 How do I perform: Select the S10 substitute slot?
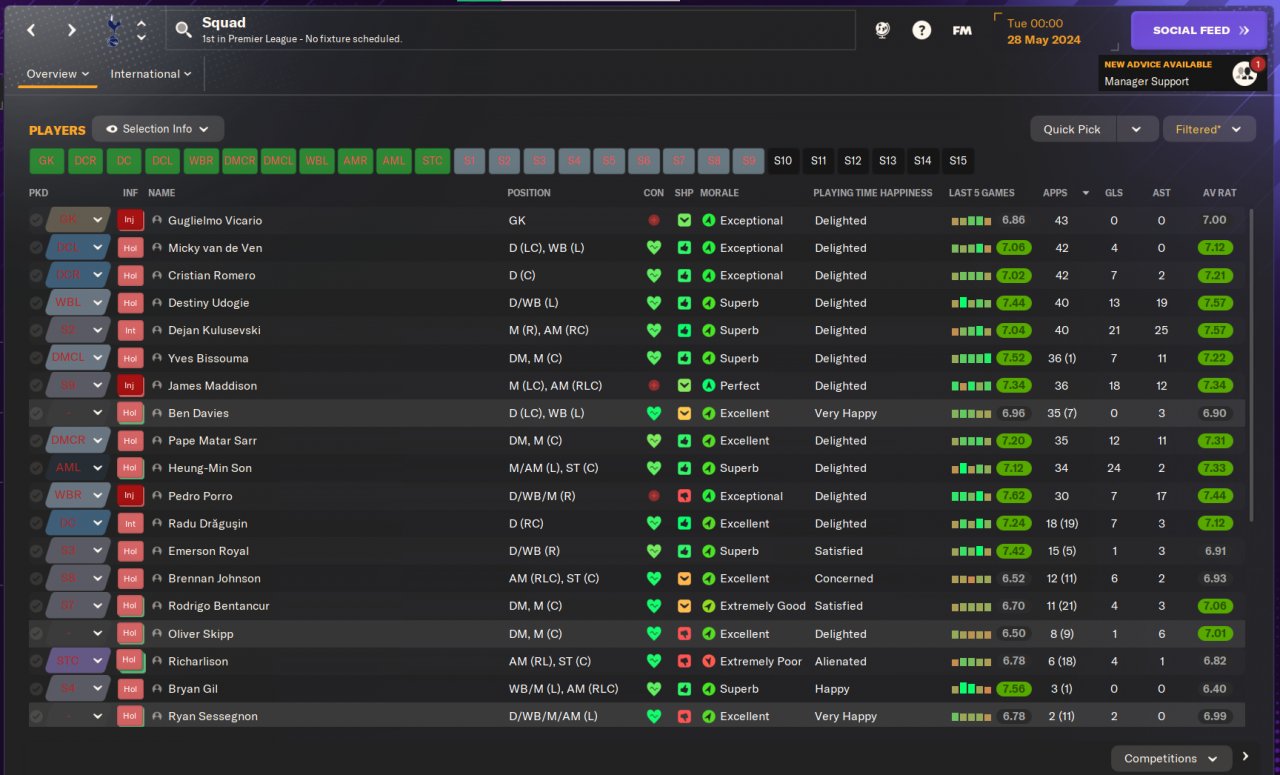pos(783,161)
